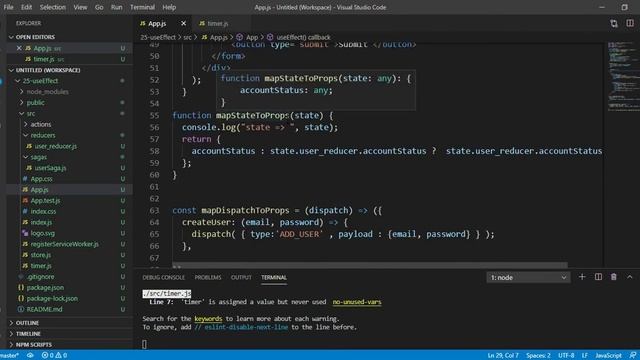This screenshot has height=360, width=640.
Task: Click the no-unused-vars link in terminal
Action: pos(357,302)
